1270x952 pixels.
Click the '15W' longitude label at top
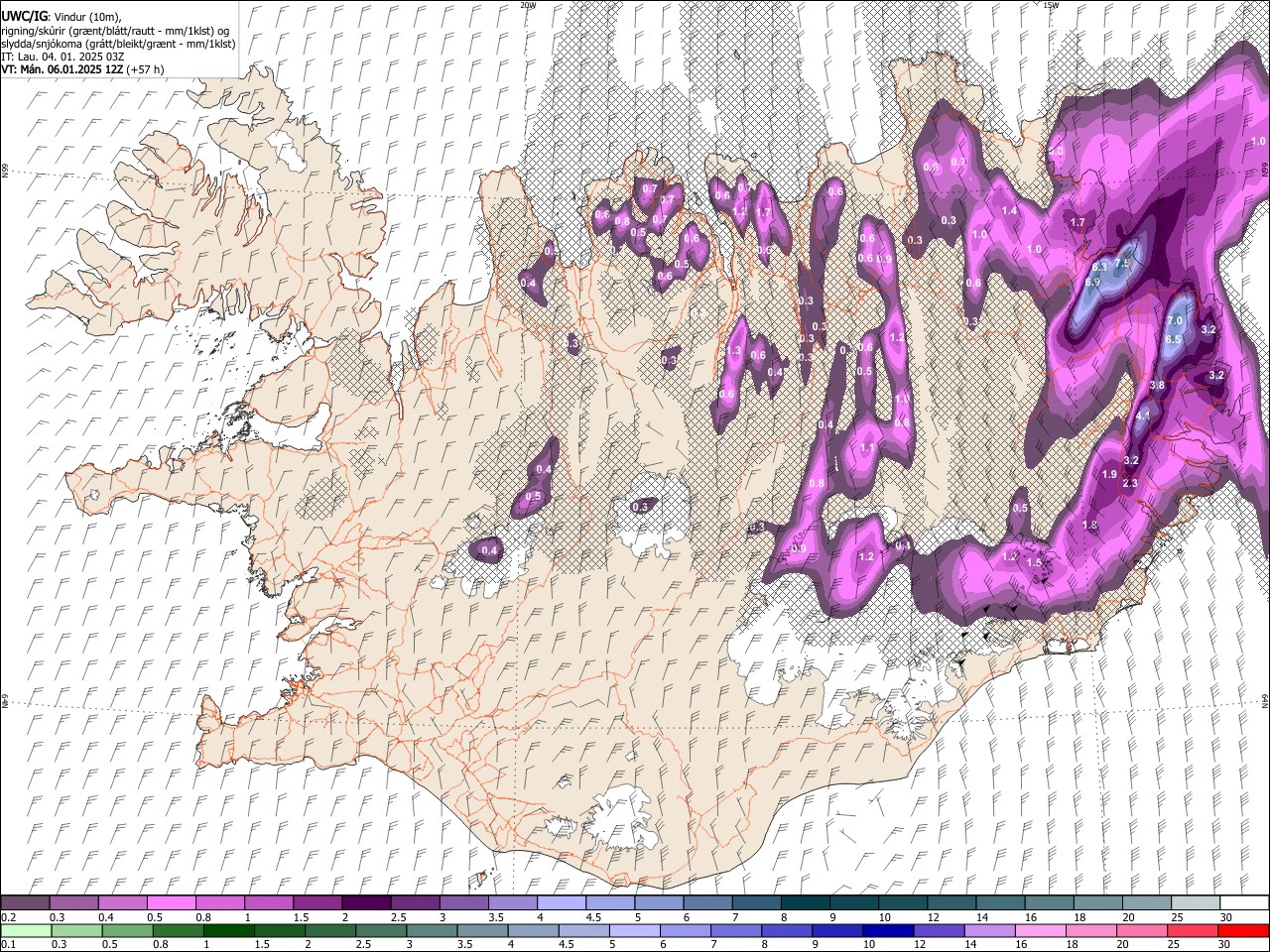[x=1051, y=4]
